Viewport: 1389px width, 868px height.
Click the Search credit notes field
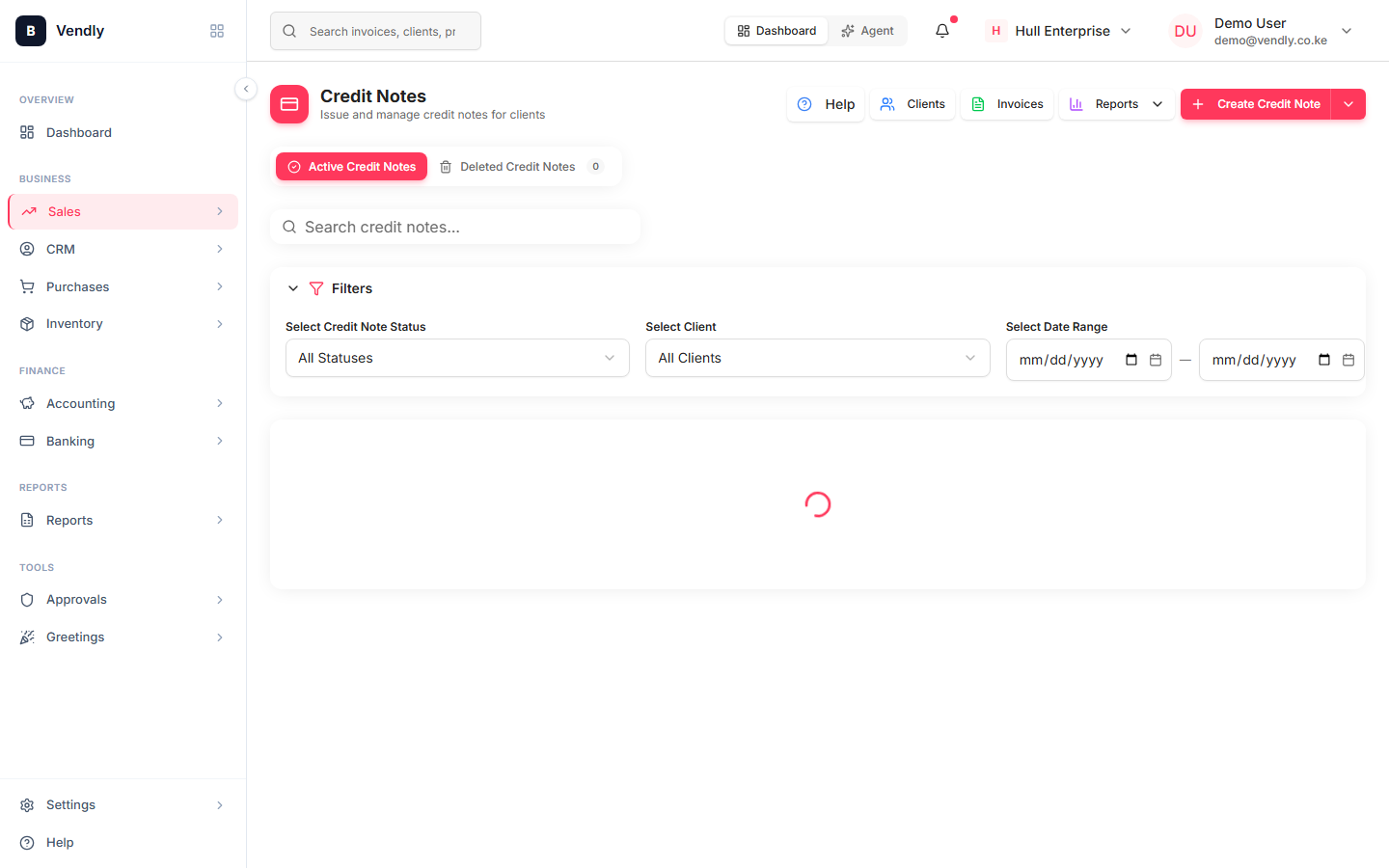[455, 227]
